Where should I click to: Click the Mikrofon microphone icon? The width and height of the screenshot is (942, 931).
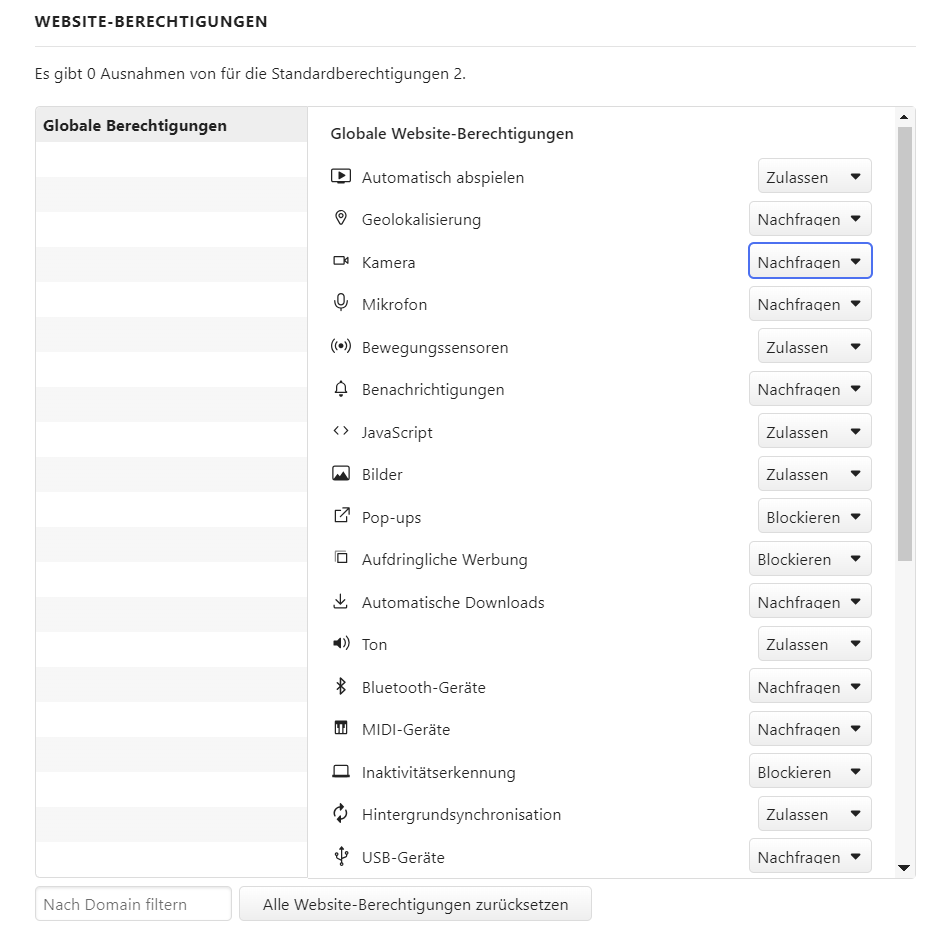click(x=341, y=302)
